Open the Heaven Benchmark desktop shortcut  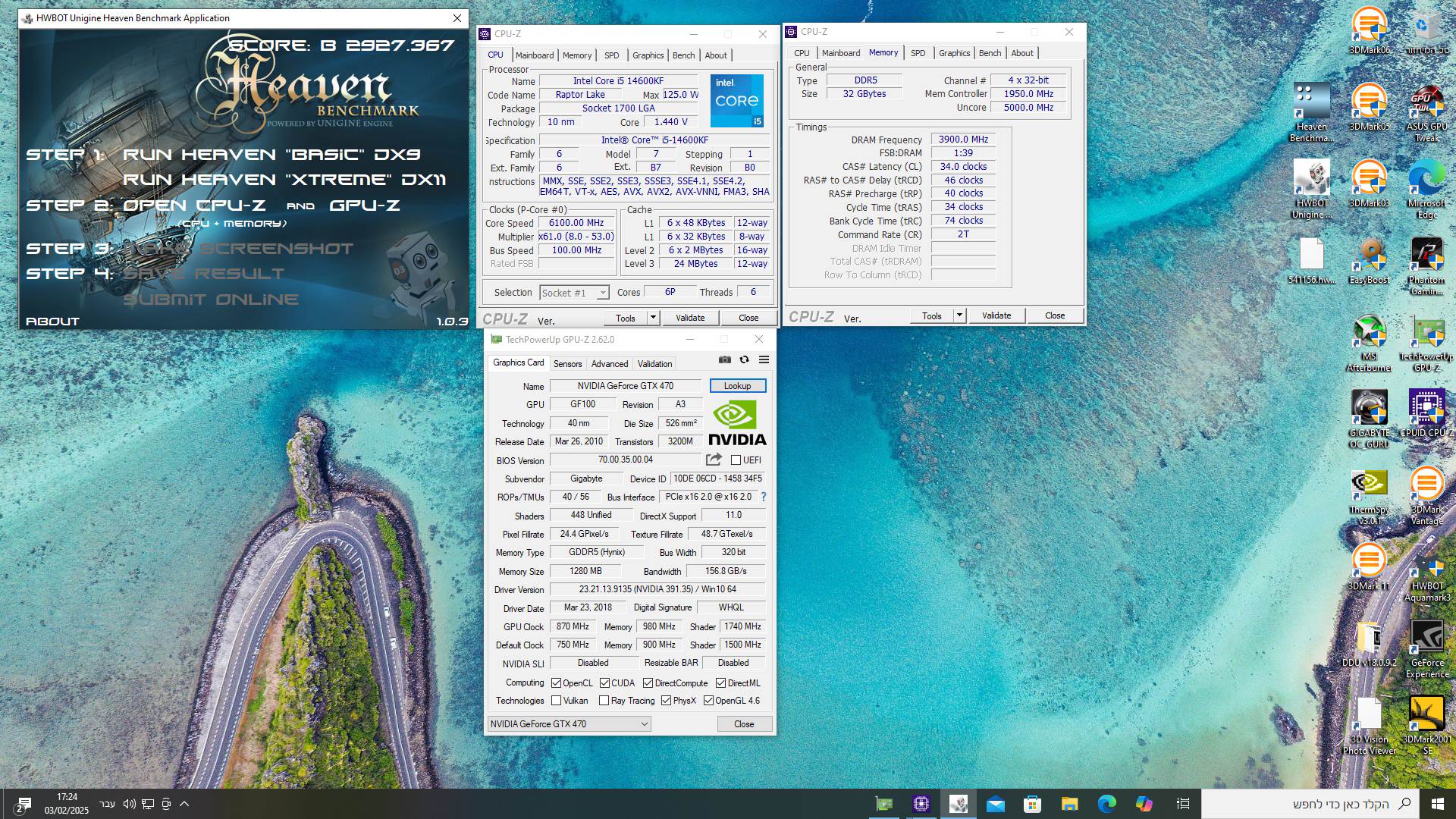(x=1312, y=112)
